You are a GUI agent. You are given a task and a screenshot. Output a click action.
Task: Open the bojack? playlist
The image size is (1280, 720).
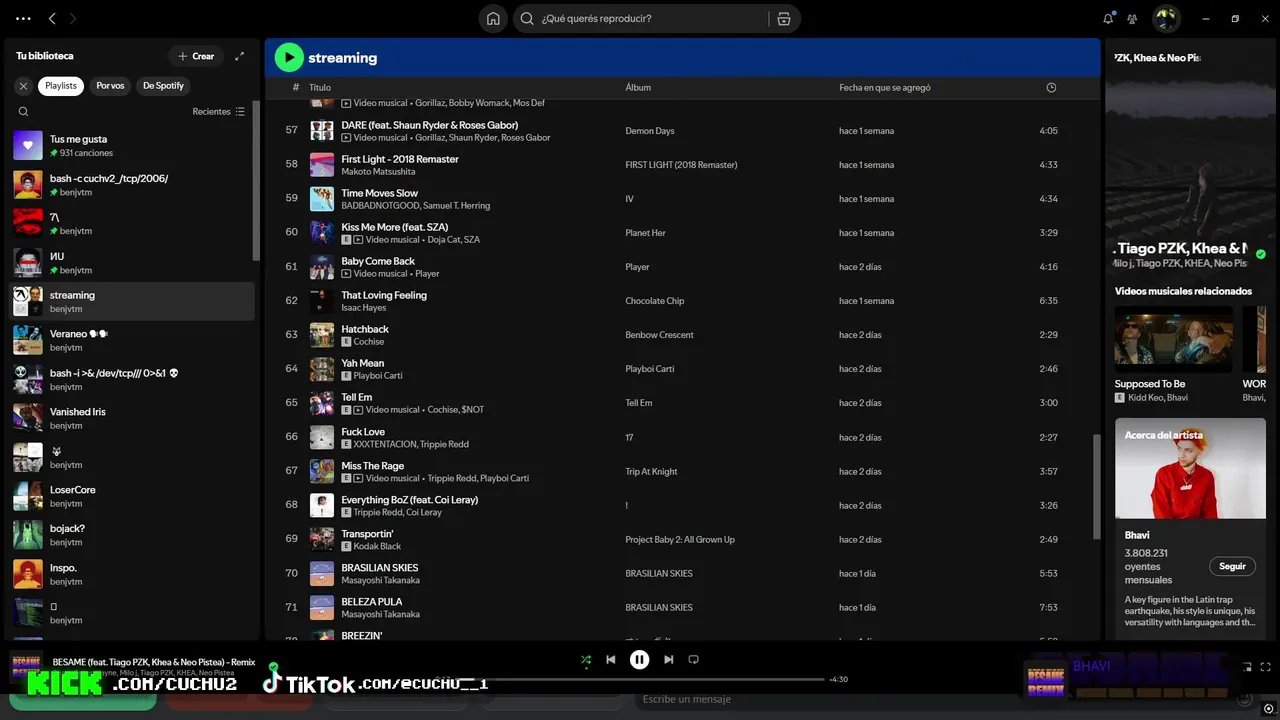(x=132, y=535)
